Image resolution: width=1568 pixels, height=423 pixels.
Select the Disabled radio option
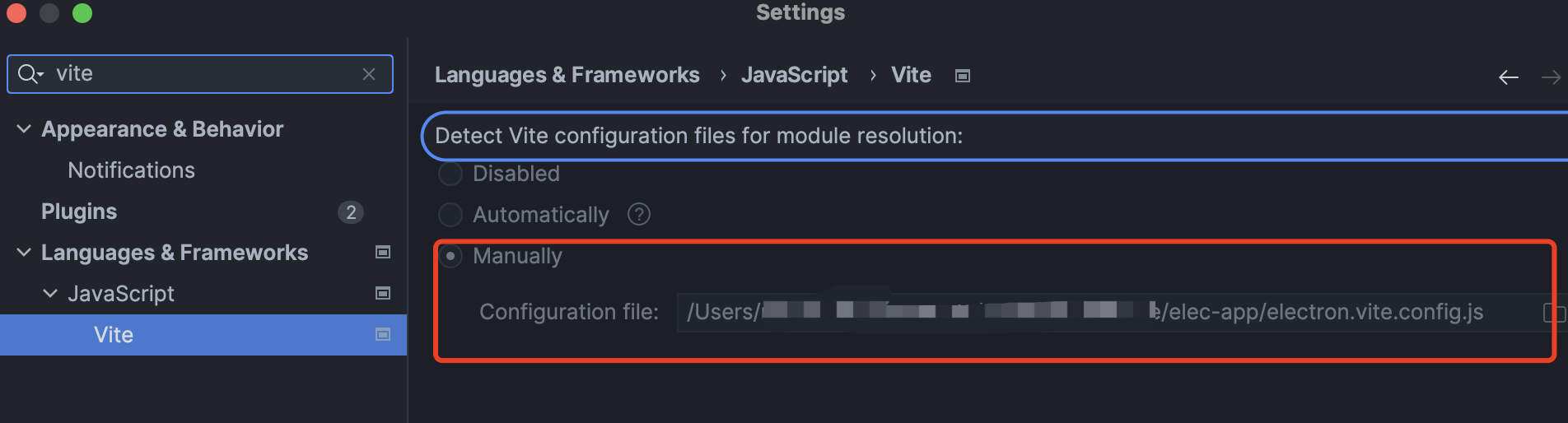coord(450,174)
